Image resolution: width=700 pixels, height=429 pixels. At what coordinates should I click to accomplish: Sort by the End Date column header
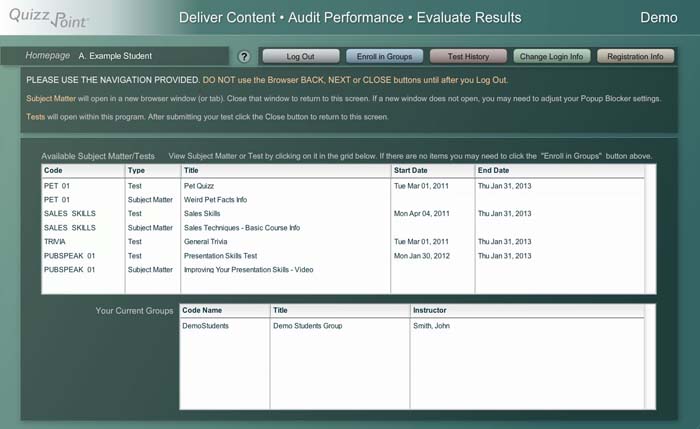click(560, 171)
